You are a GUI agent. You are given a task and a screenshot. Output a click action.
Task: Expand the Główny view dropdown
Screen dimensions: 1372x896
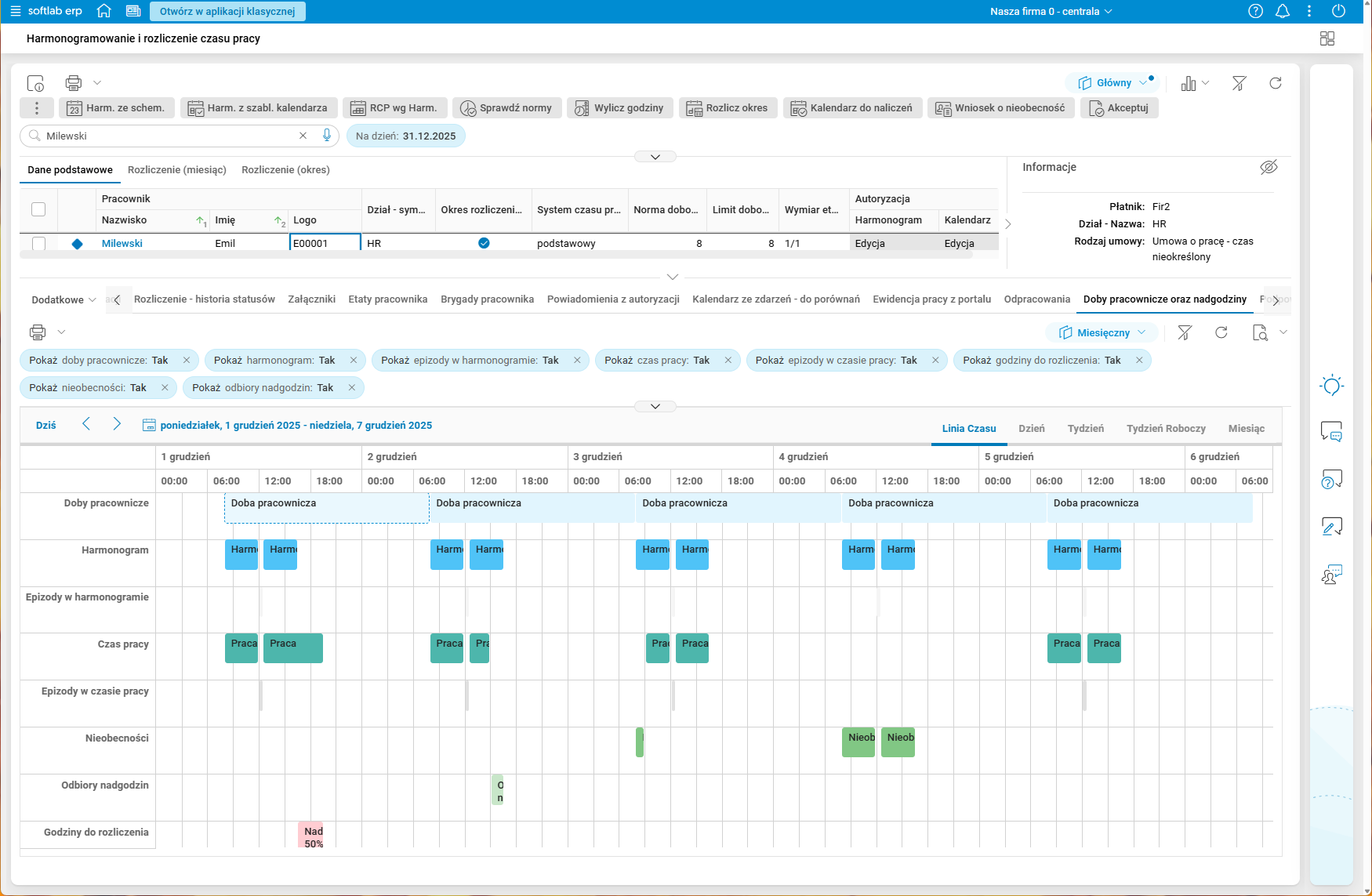[1143, 83]
